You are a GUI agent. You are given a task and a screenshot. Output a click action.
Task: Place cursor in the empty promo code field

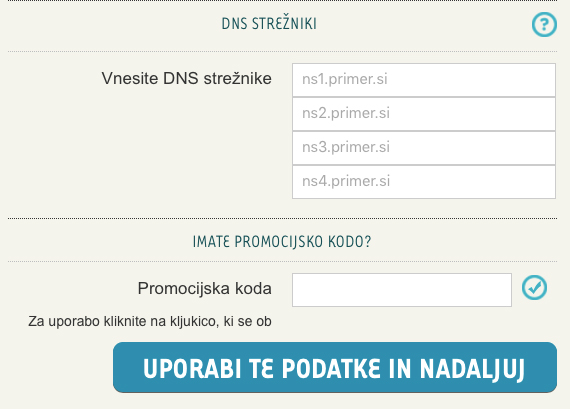(402, 290)
